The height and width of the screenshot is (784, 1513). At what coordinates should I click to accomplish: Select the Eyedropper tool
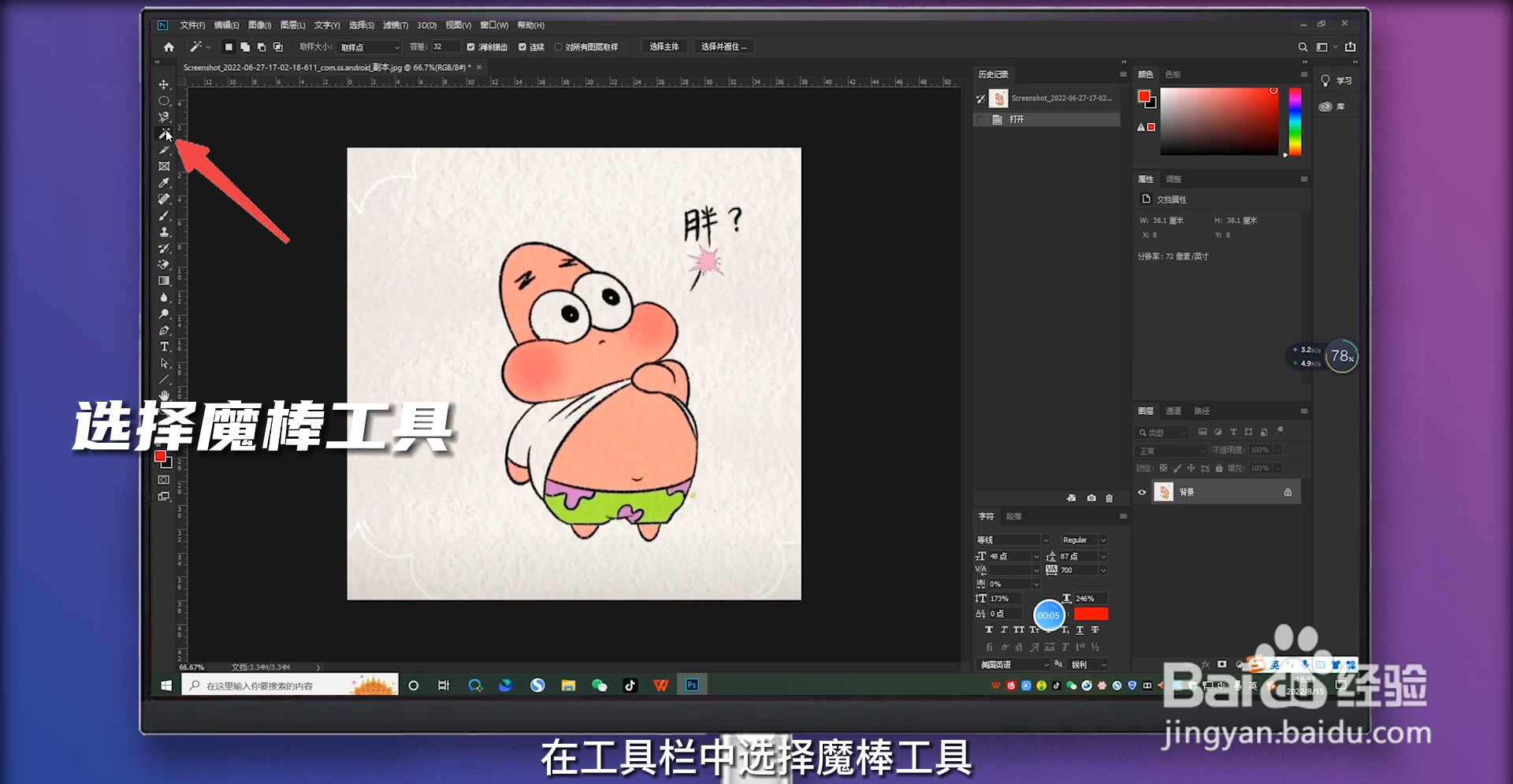click(x=164, y=183)
